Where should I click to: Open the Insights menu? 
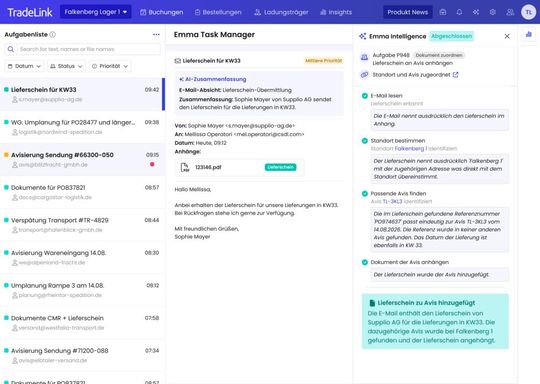(x=336, y=12)
